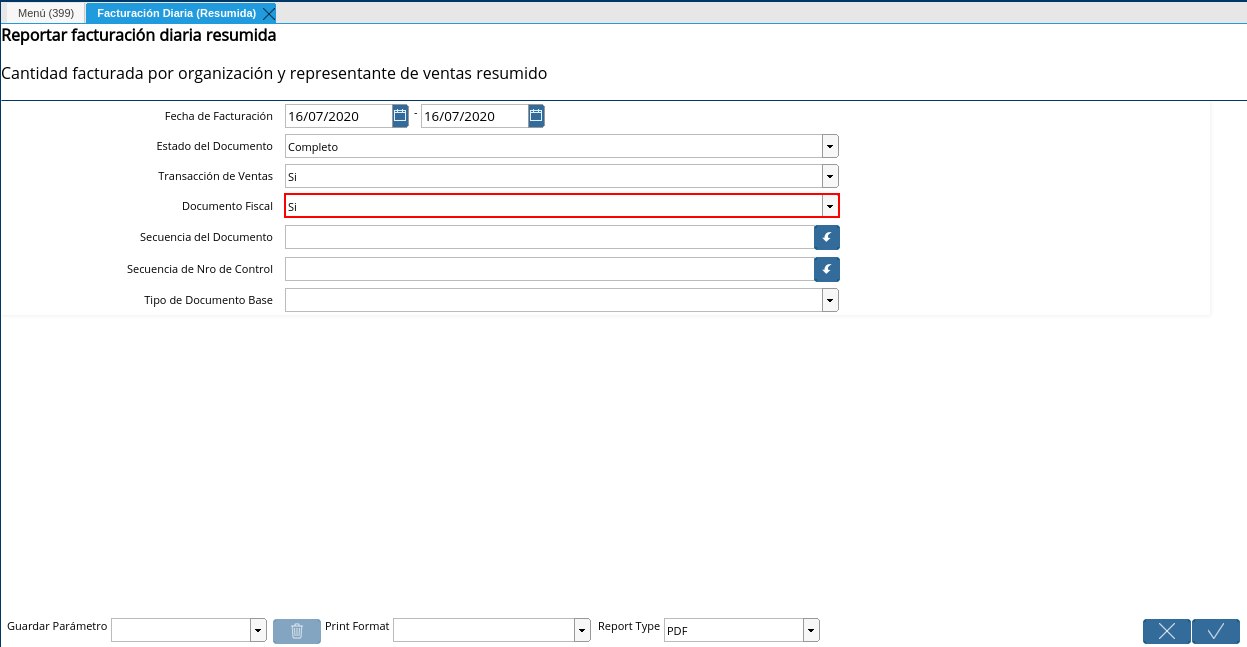Focus the Tipo de Documento Base field
This screenshot has height=647, width=1247.
(x=553, y=300)
